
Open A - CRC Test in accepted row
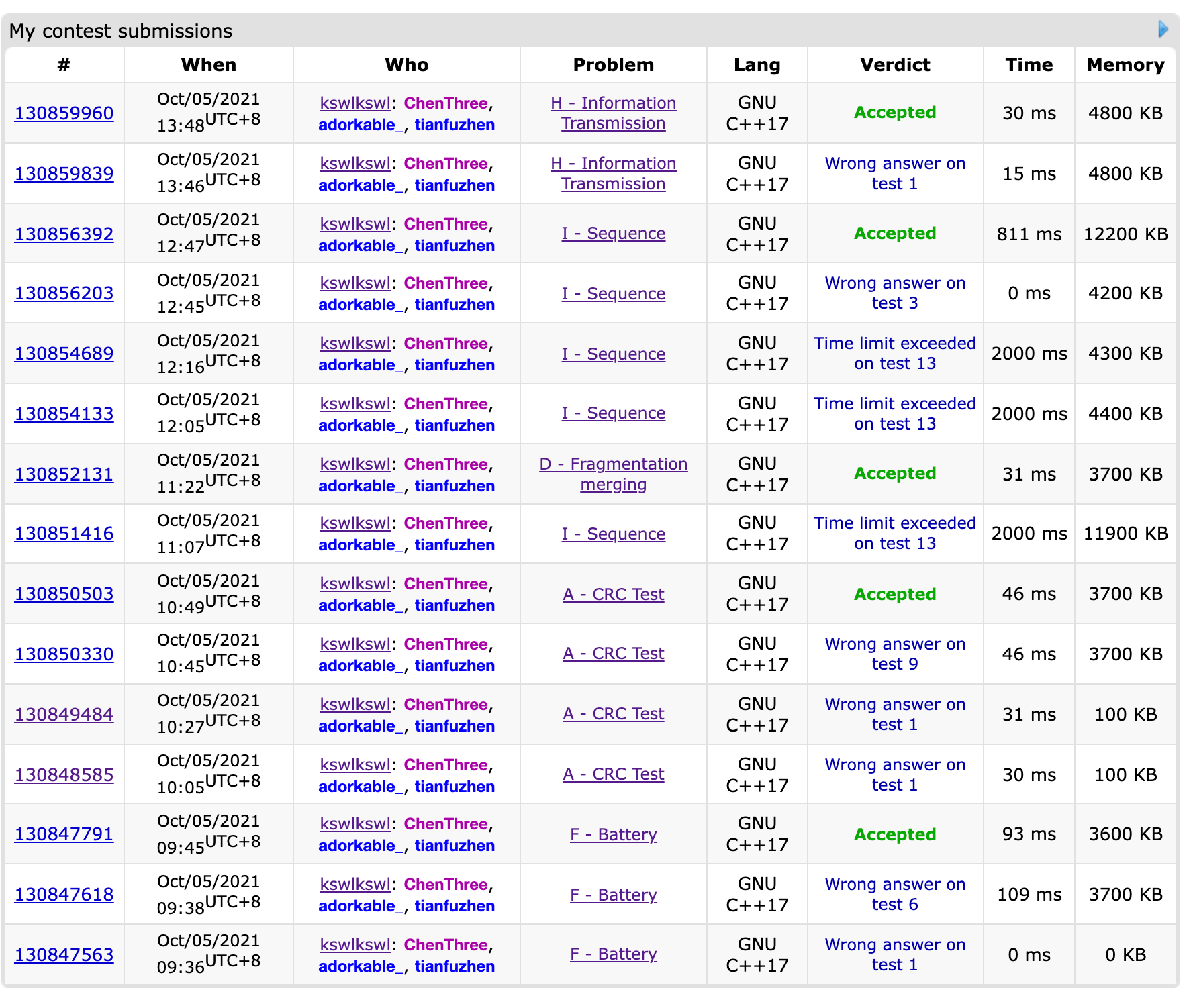(x=613, y=595)
